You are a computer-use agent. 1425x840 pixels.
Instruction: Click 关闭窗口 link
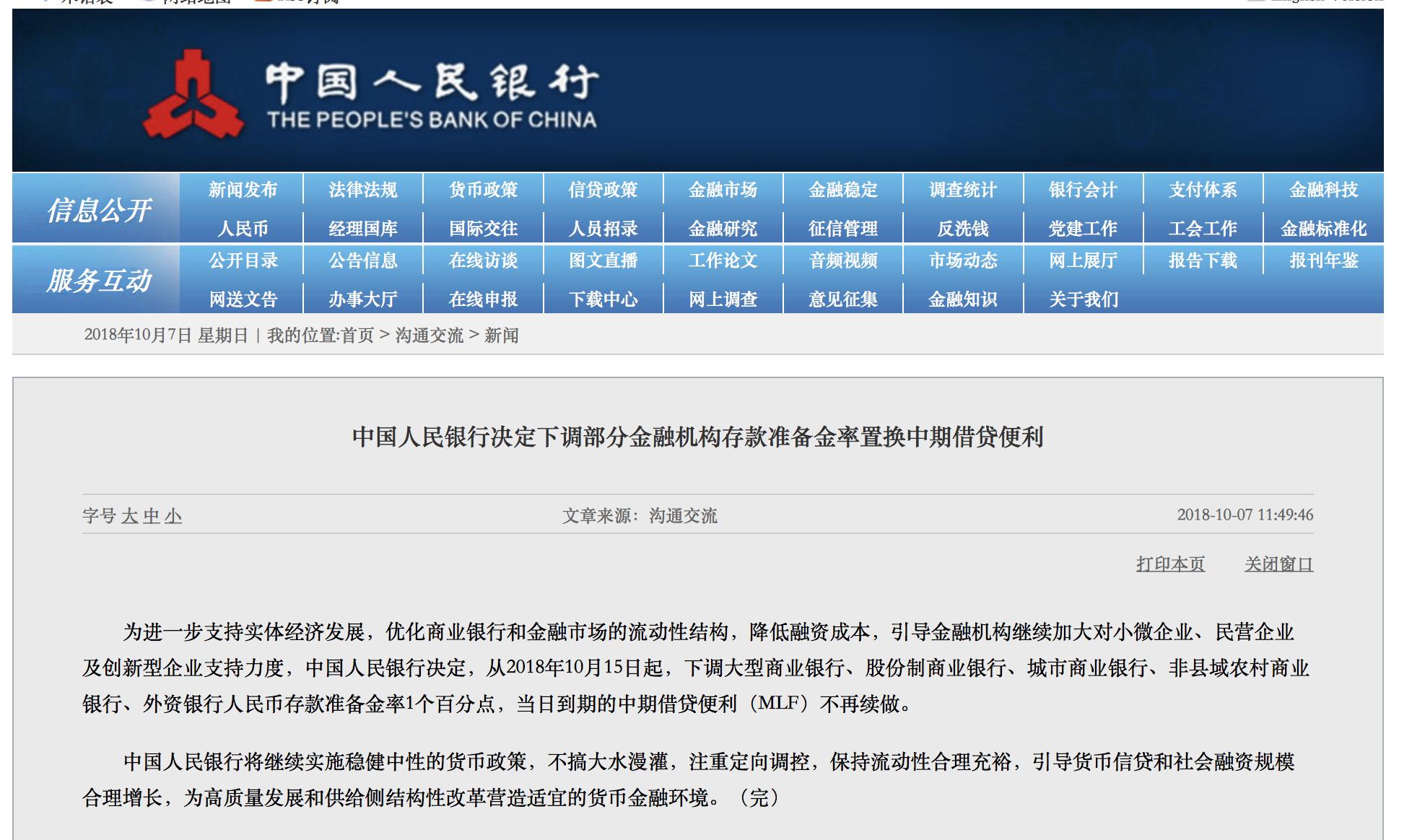(x=1278, y=564)
